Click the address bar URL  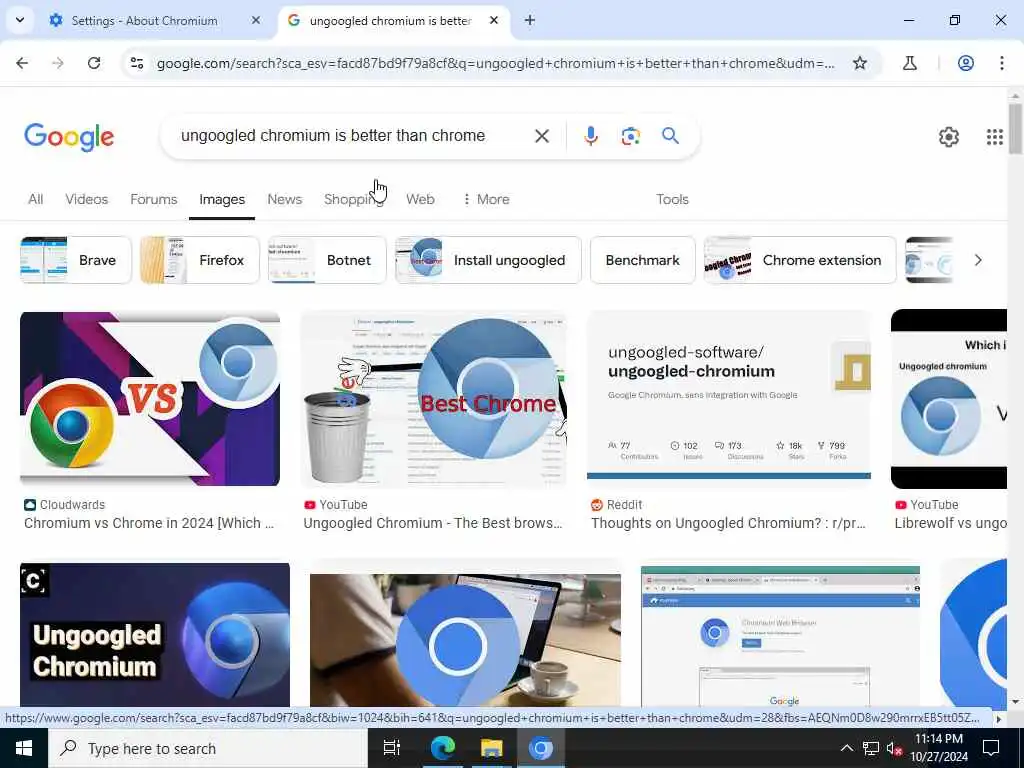[496, 63]
